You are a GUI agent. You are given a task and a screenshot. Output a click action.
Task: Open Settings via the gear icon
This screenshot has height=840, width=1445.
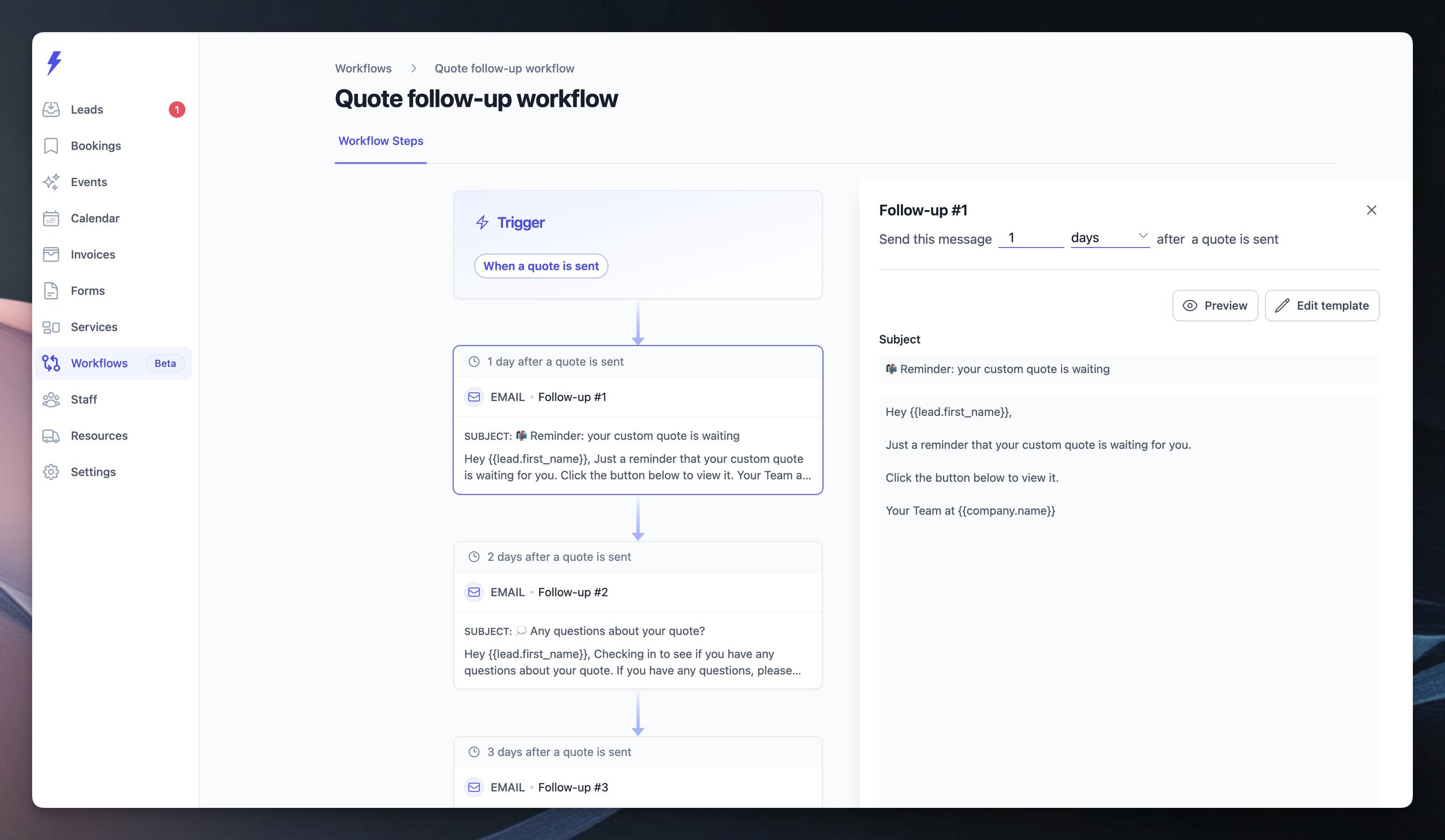51,472
